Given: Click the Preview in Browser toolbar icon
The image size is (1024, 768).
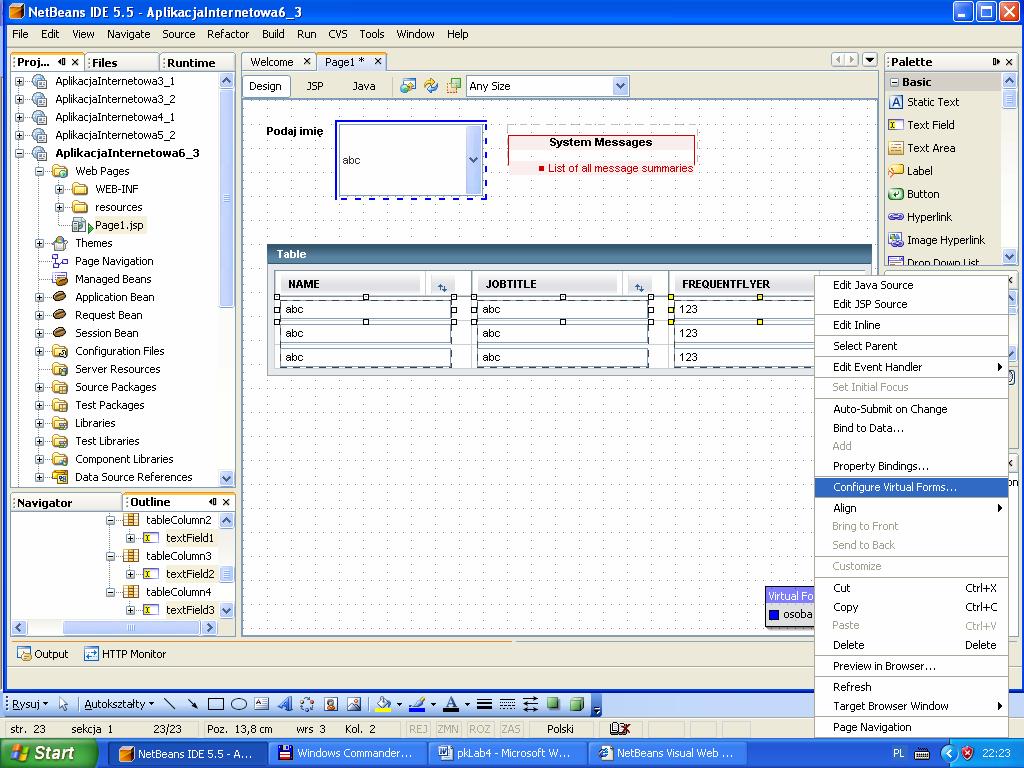Looking at the screenshot, I should (x=408, y=86).
